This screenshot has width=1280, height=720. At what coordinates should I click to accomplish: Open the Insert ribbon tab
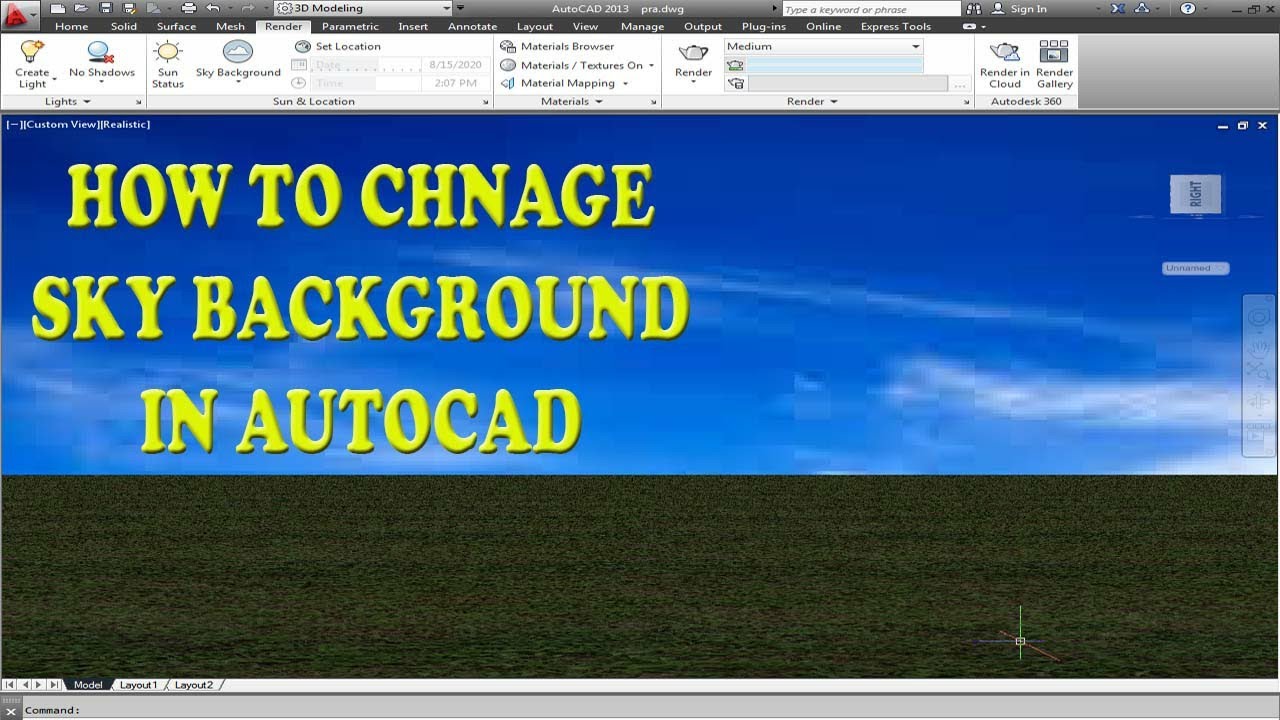coord(413,26)
